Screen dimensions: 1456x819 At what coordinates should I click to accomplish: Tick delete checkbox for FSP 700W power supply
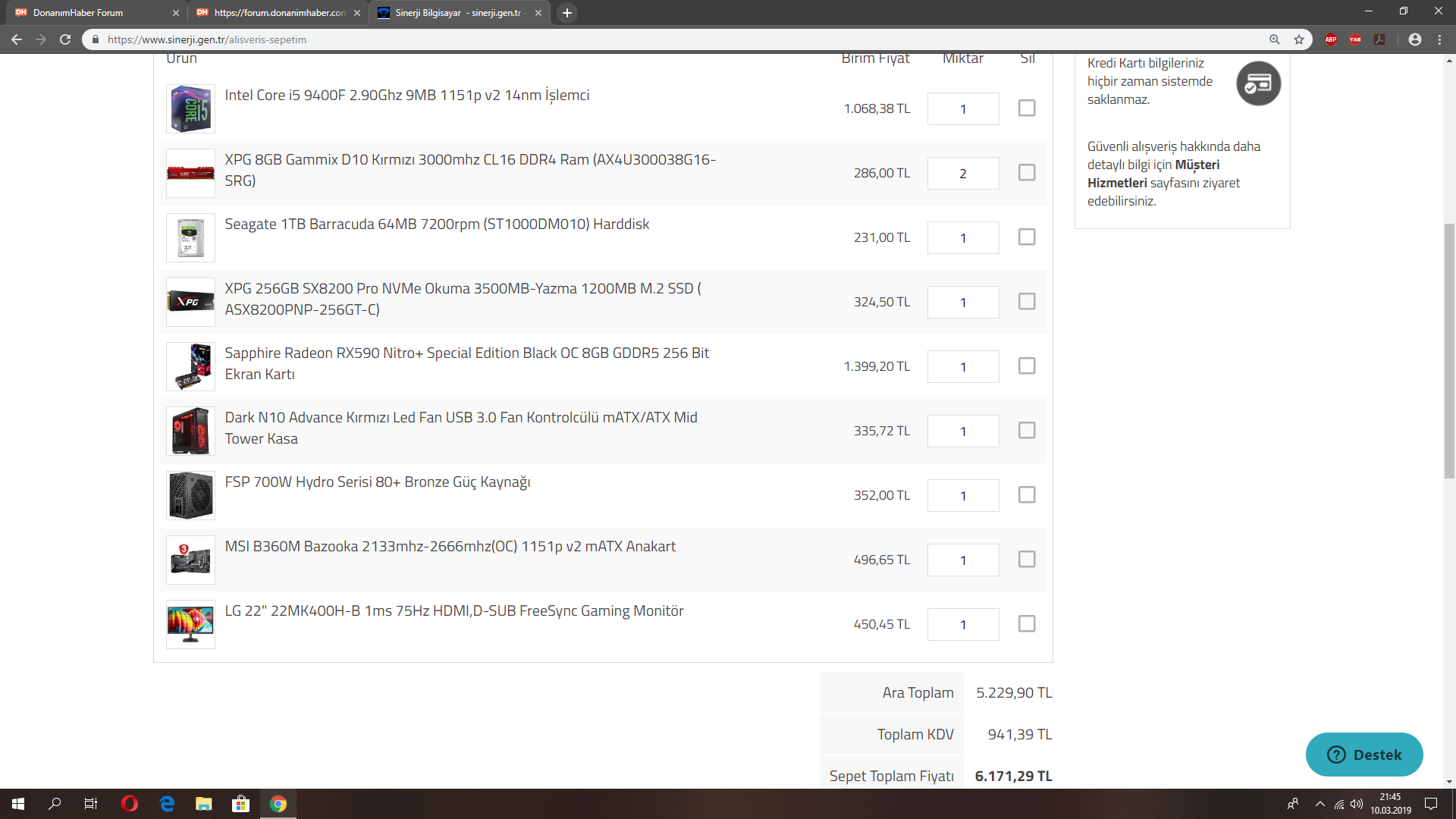pyautogui.click(x=1027, y=495)
